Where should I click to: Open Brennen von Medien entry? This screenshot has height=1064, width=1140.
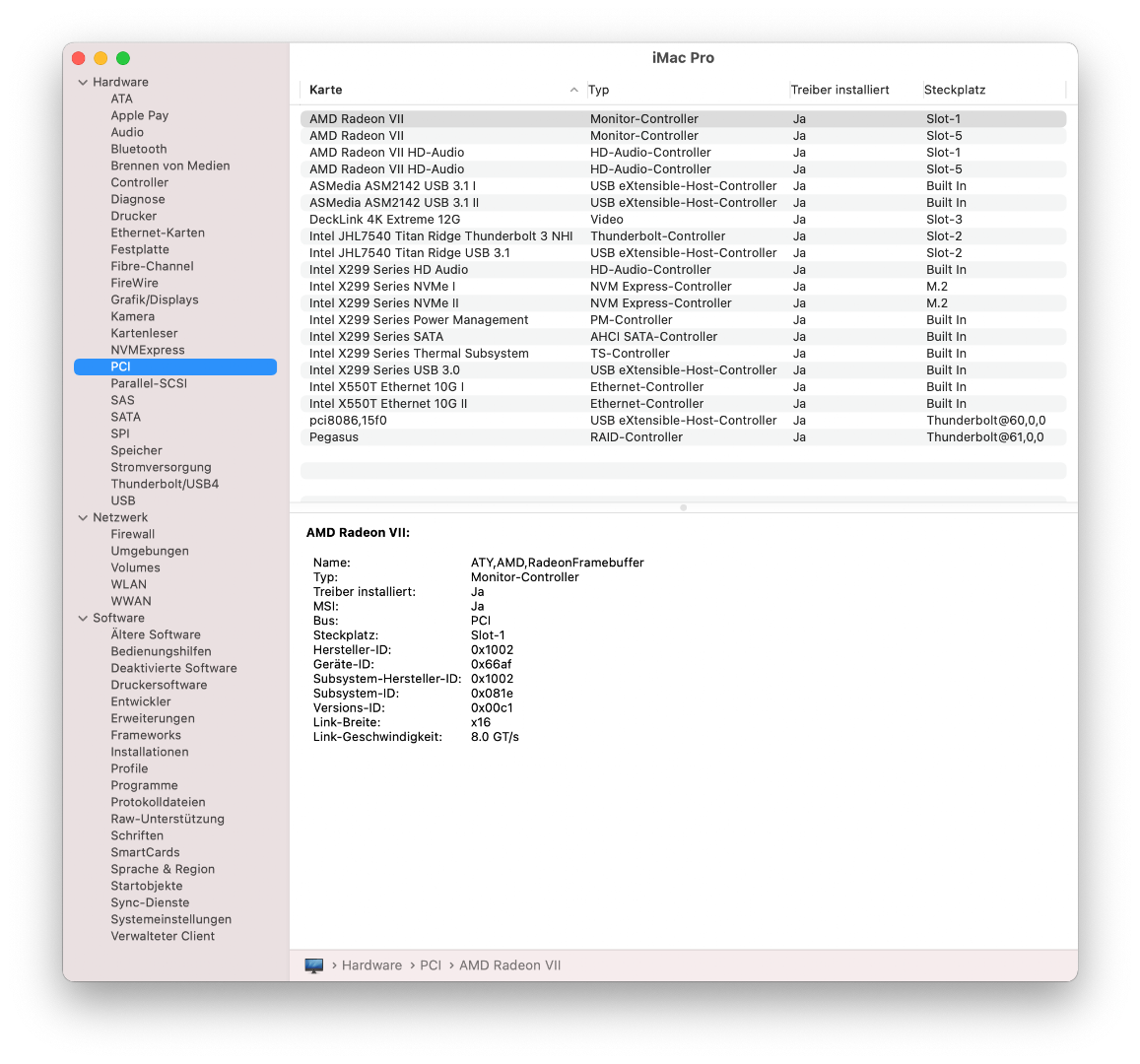(x=170, y=166)
